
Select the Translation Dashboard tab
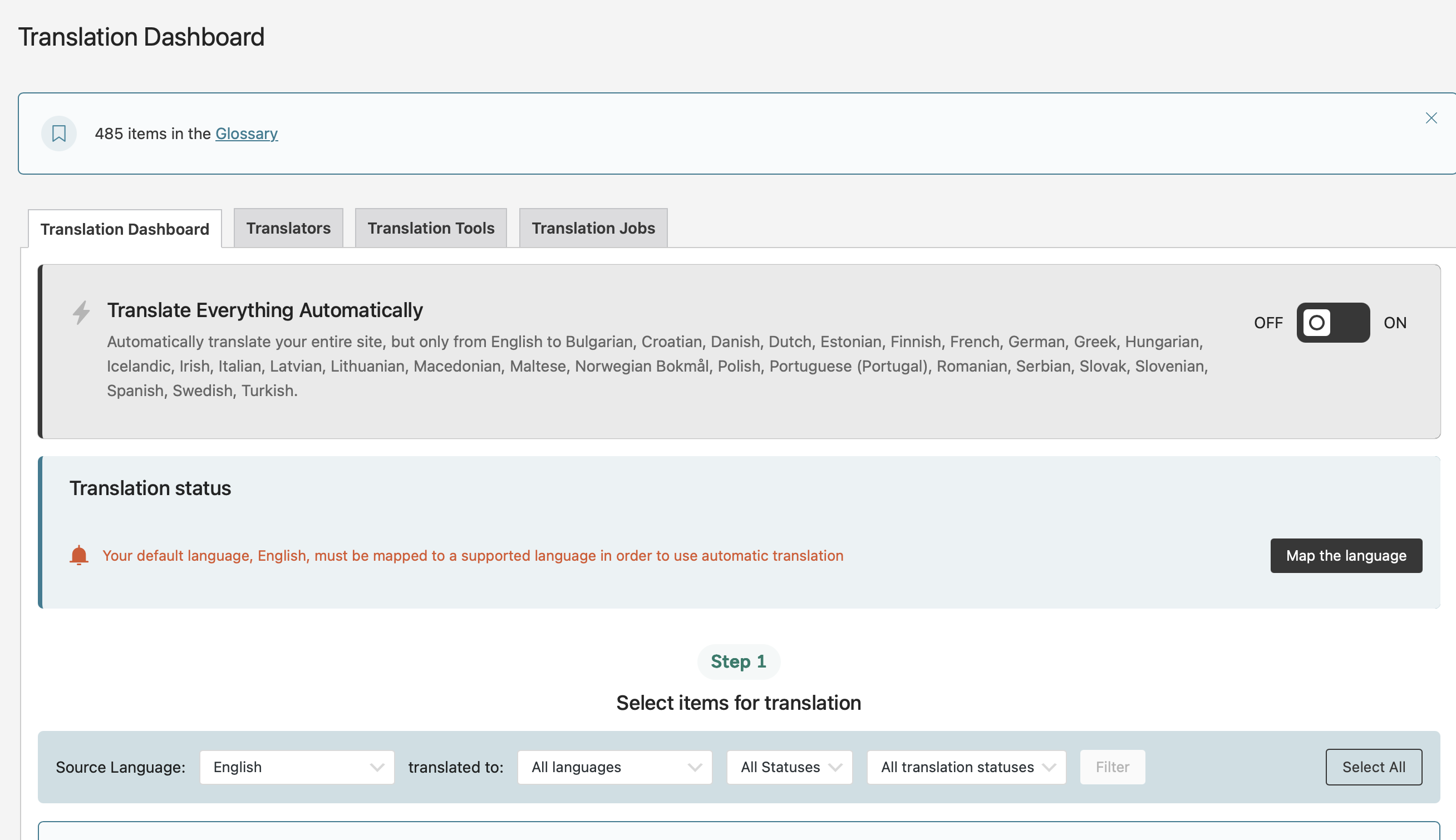125,229
